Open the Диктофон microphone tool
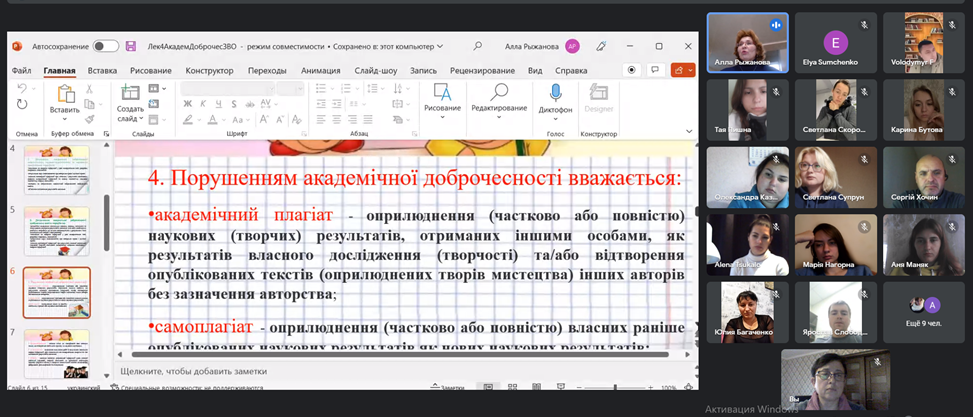The image size is (973, 417). pyautogui.click(x=555, y=93)
